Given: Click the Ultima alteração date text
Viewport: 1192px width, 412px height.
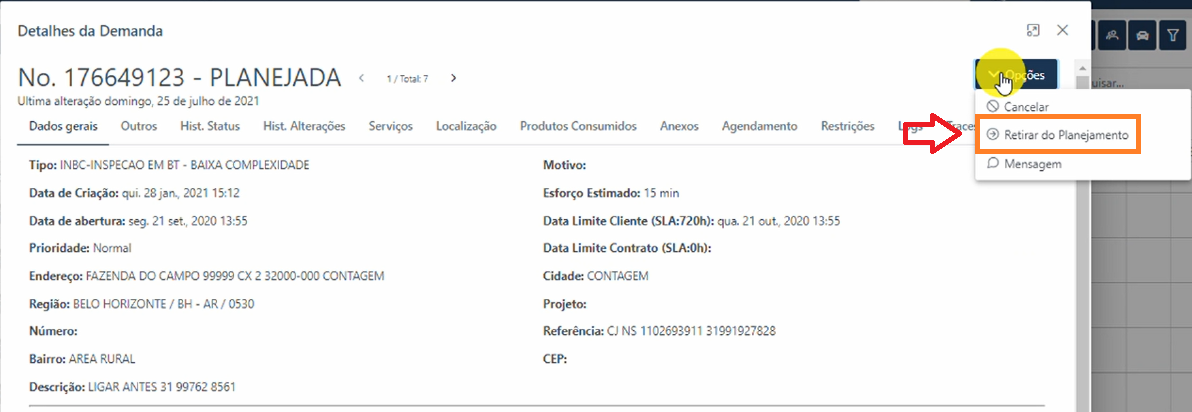Looking at the screenshot, I should click(140, 100).
